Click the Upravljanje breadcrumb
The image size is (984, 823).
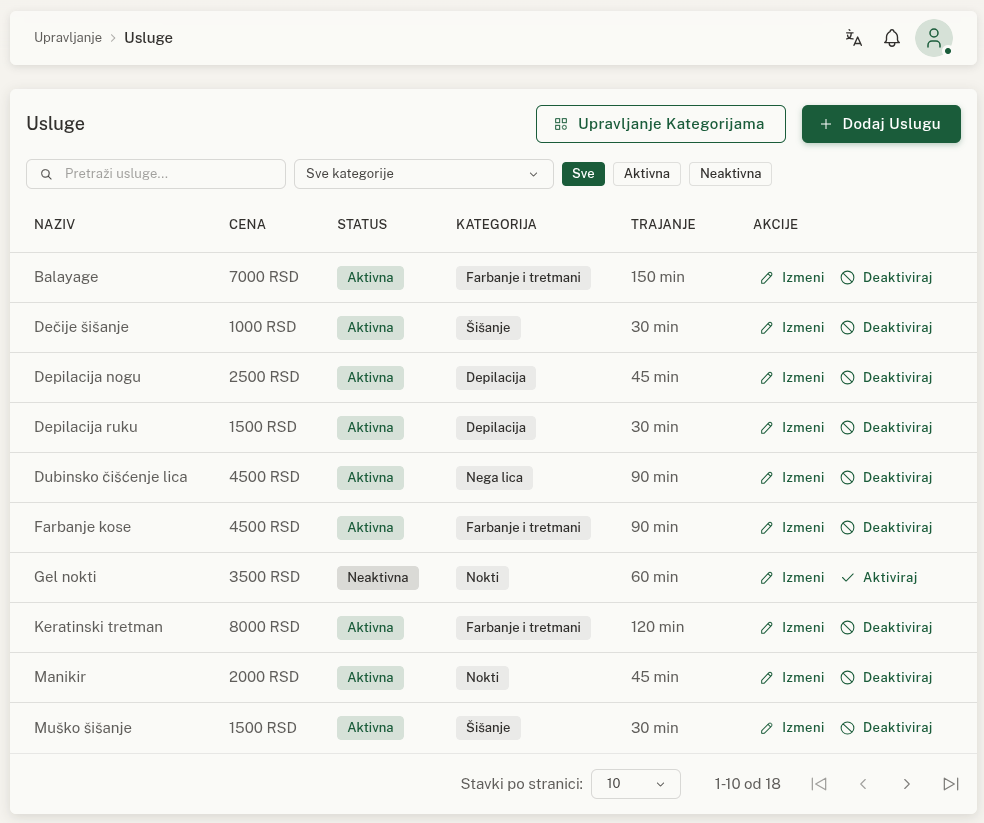tap(68, 38)
